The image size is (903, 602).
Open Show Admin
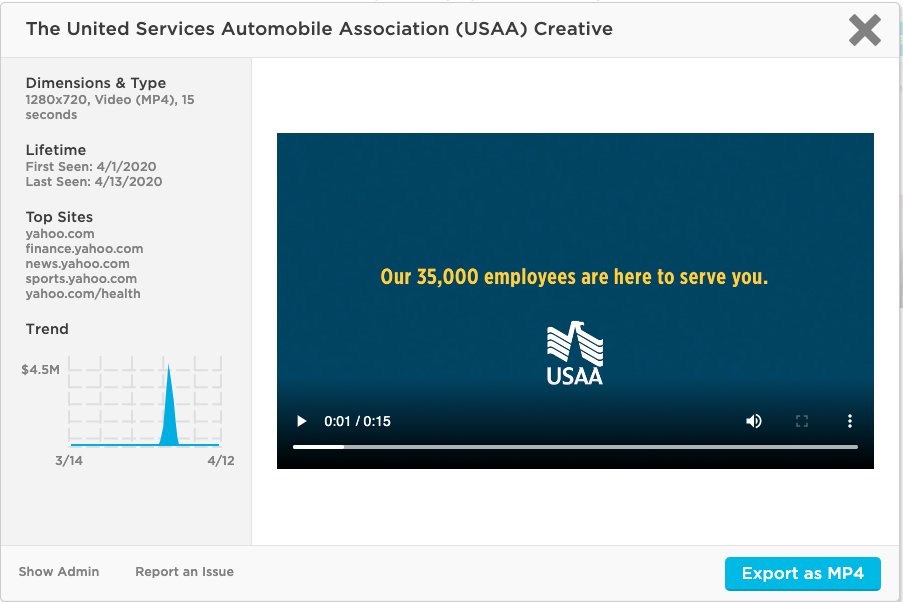pos(58,571)
